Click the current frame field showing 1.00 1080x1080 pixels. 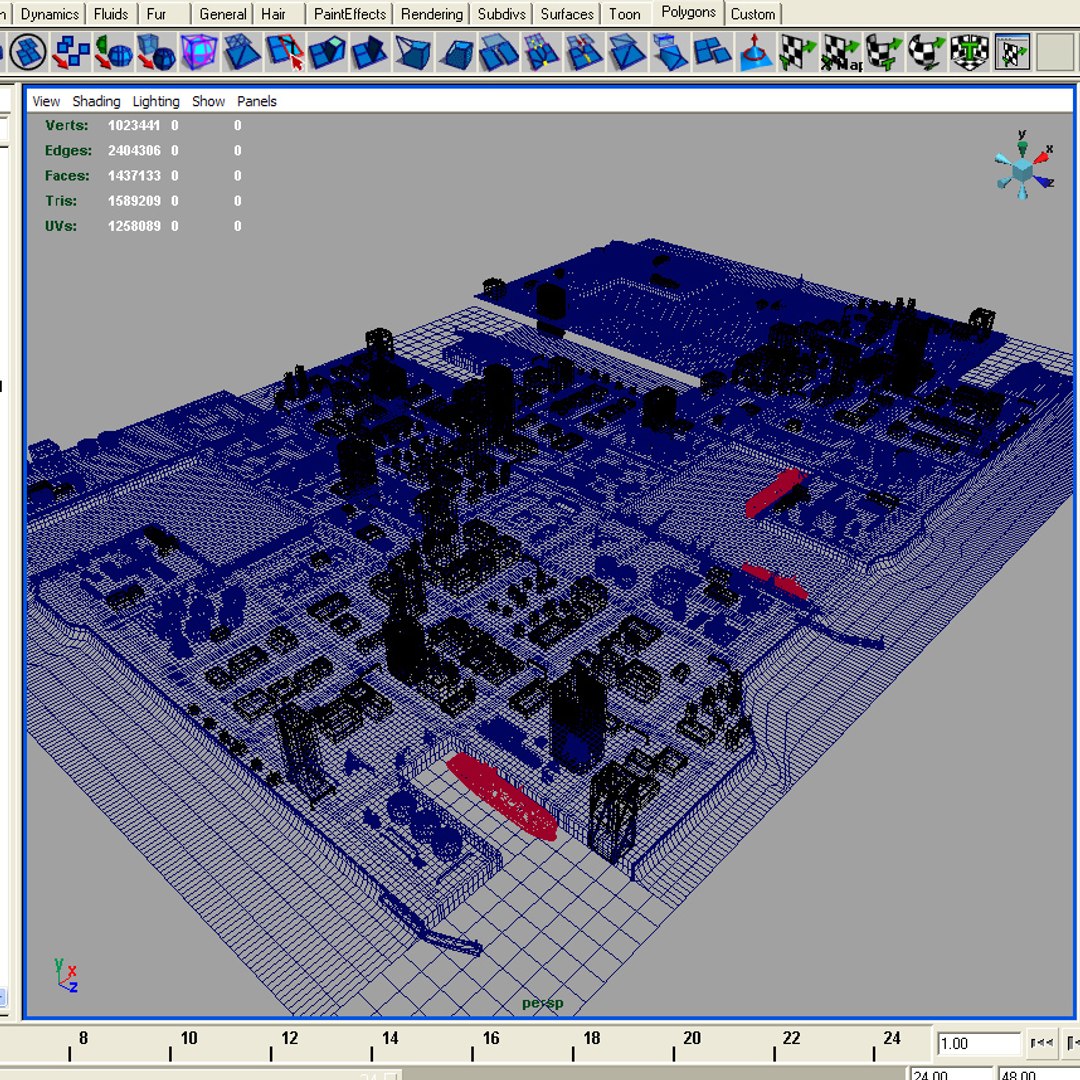click(x=979, y=1043)
